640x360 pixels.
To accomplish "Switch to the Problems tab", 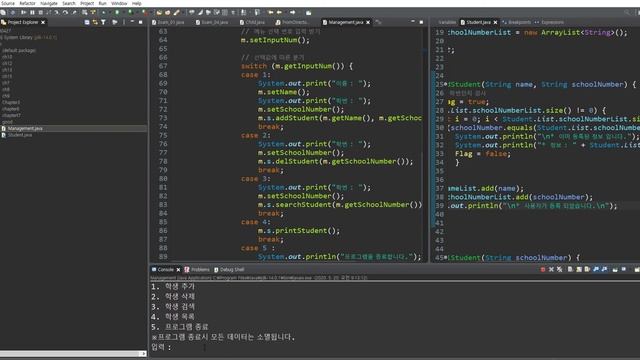I will point(197,270).
